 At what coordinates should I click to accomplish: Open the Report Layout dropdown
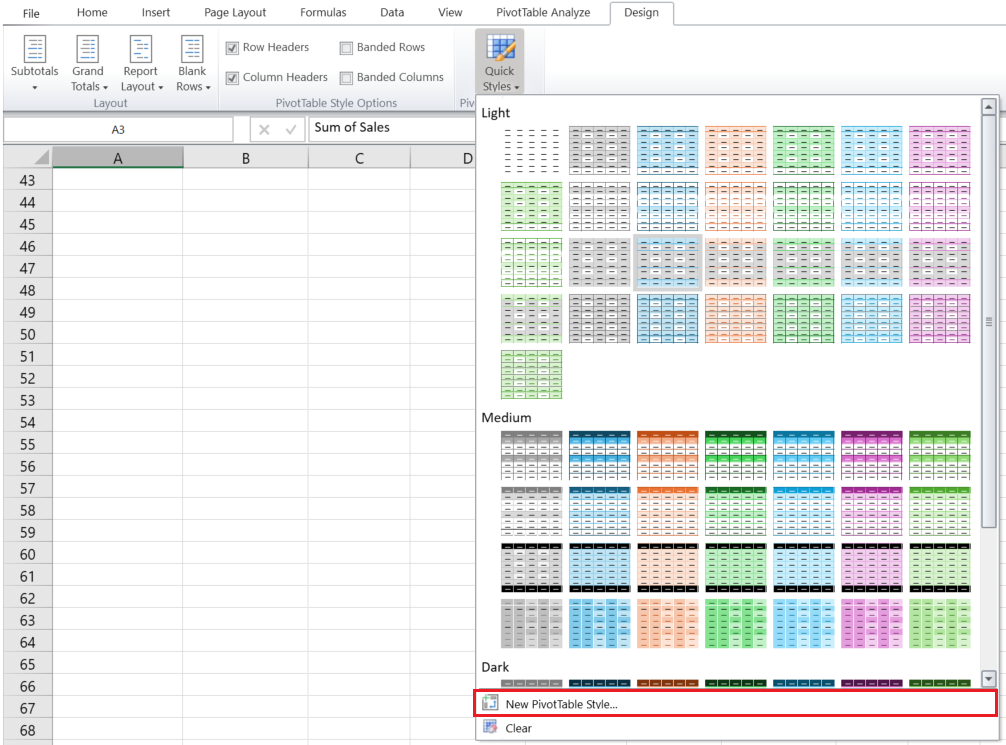tap(141, 64)
